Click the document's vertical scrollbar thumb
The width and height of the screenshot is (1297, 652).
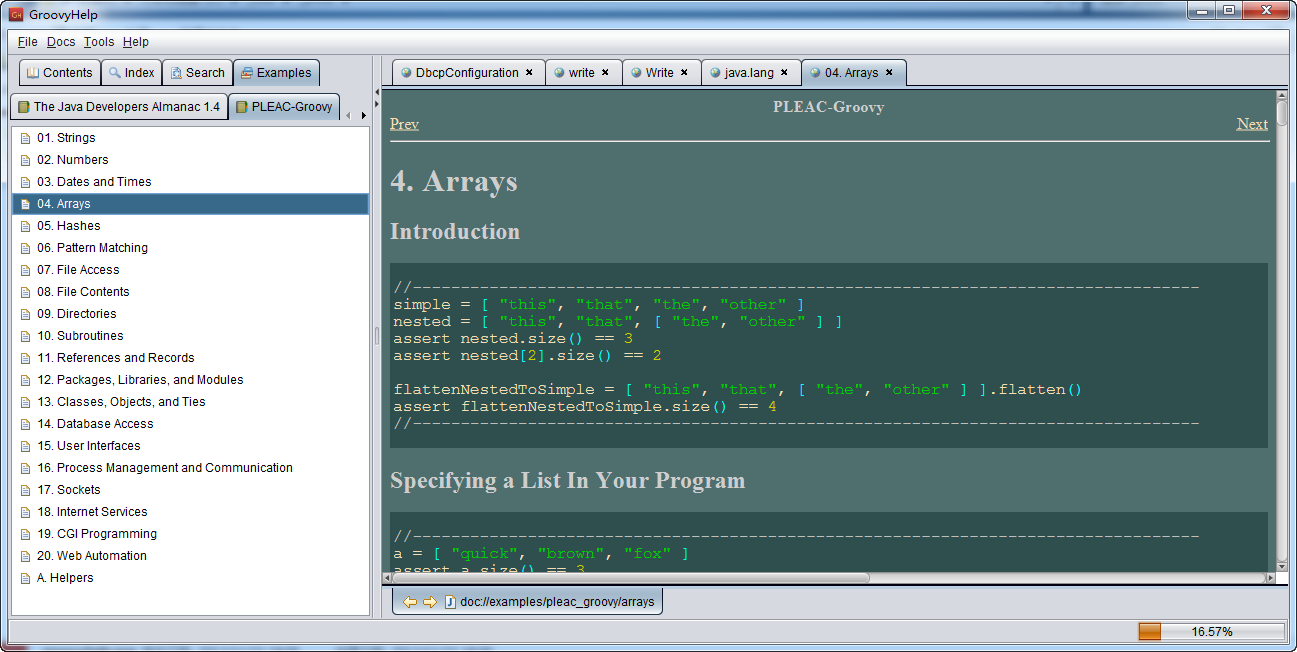coord(1282,114)
